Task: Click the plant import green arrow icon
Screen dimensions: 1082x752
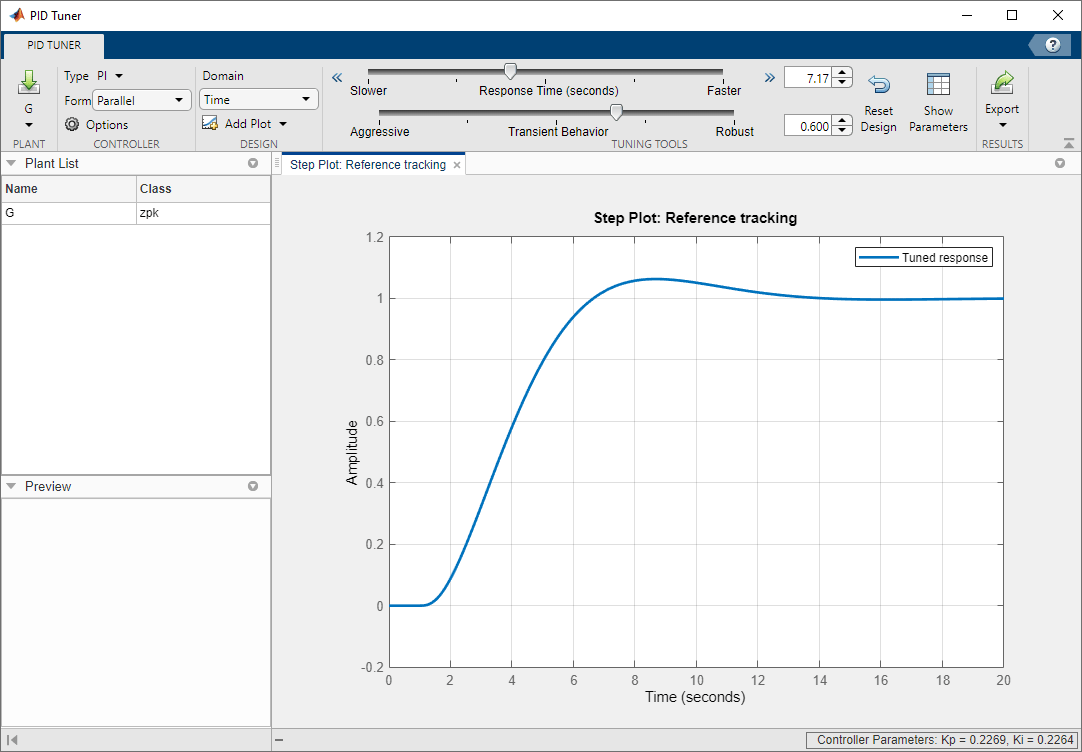Action: tap(28, 84)
